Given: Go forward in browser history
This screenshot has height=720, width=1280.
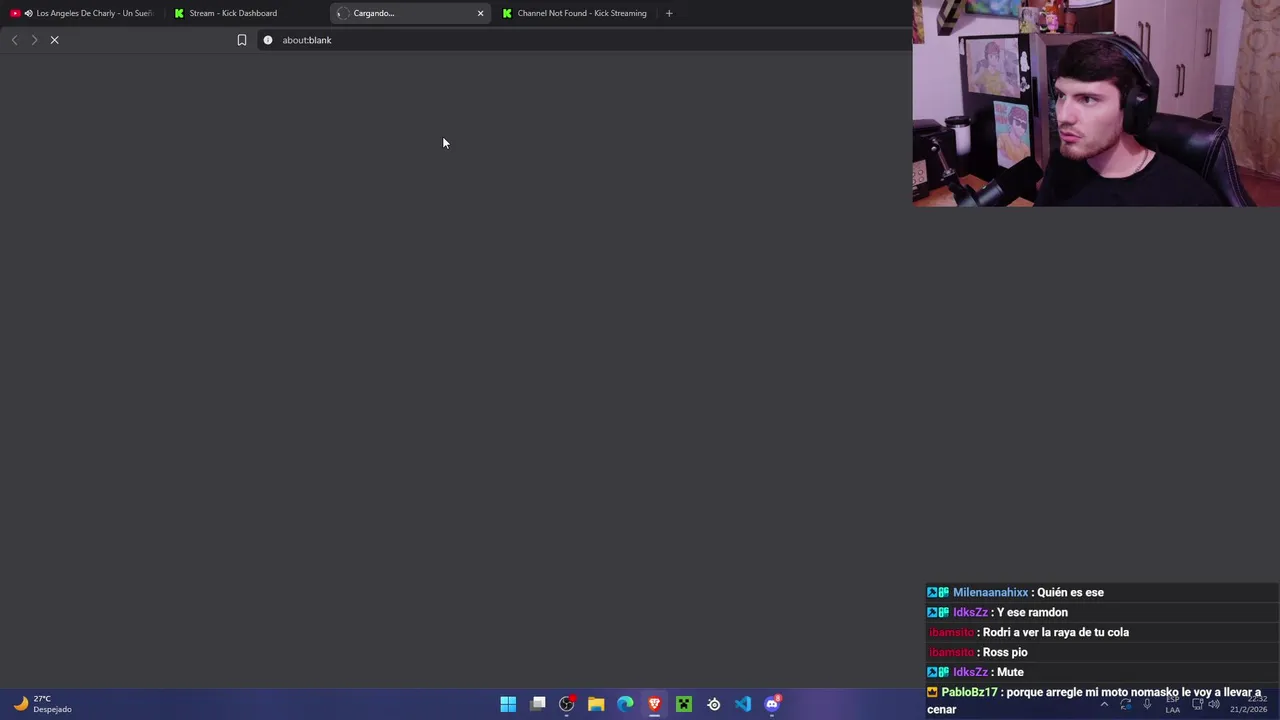Looking at the screenshot, I should [34, 40].
